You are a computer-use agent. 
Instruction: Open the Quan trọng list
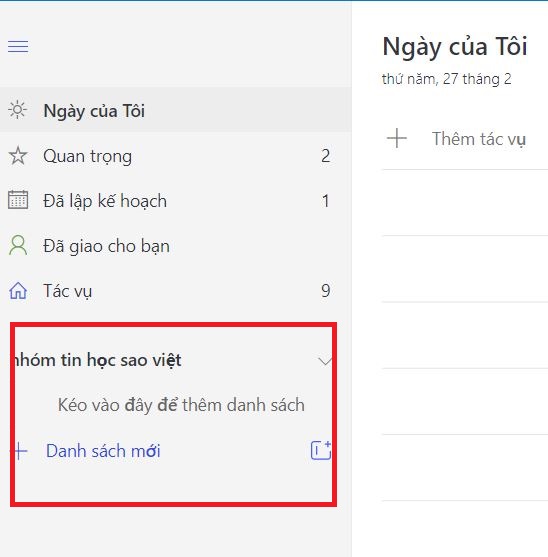click(176, 156)
